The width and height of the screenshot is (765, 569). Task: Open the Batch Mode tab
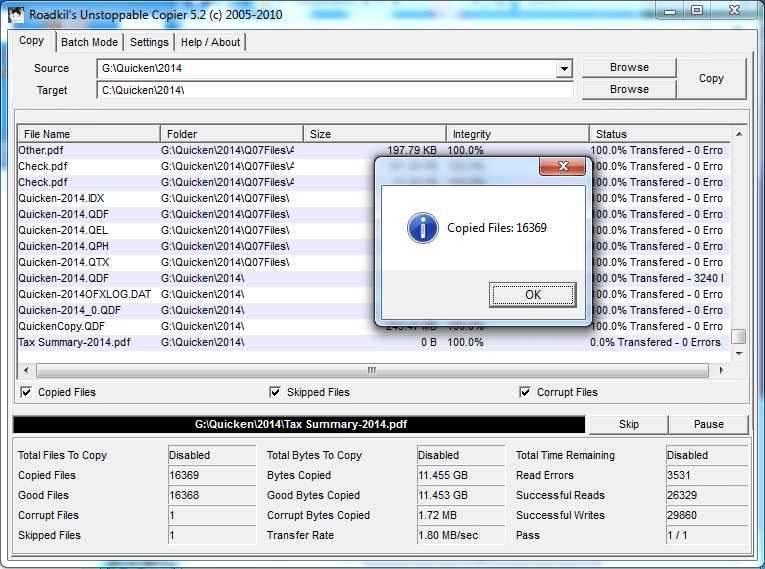pos(89,42)
